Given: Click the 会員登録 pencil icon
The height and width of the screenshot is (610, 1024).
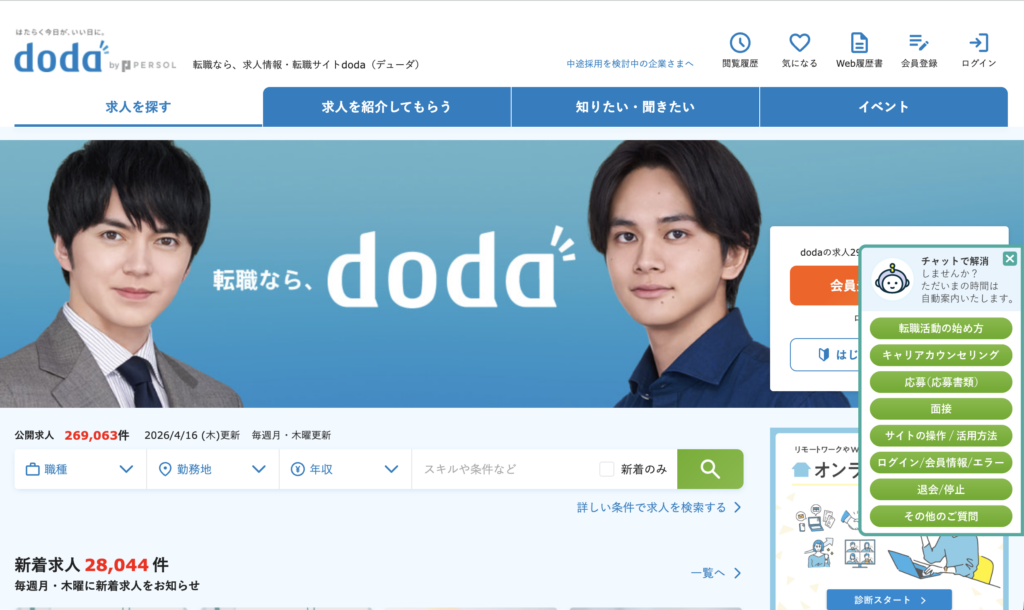Looking at the screenshot, I should [x=919, y=43].
